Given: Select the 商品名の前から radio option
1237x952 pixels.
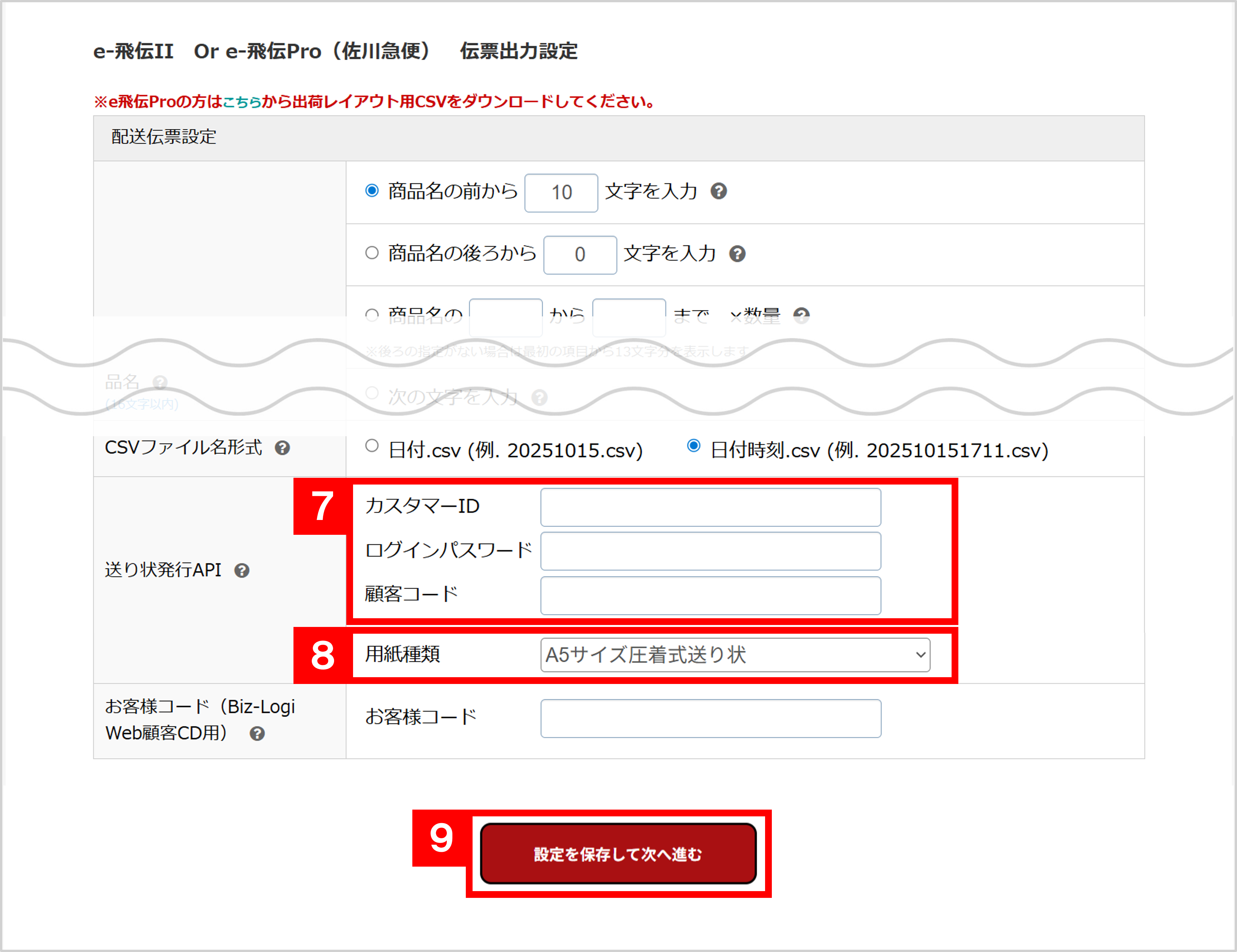Looking at the screenshot, I should pyautogui.click(x=372, y=191).
